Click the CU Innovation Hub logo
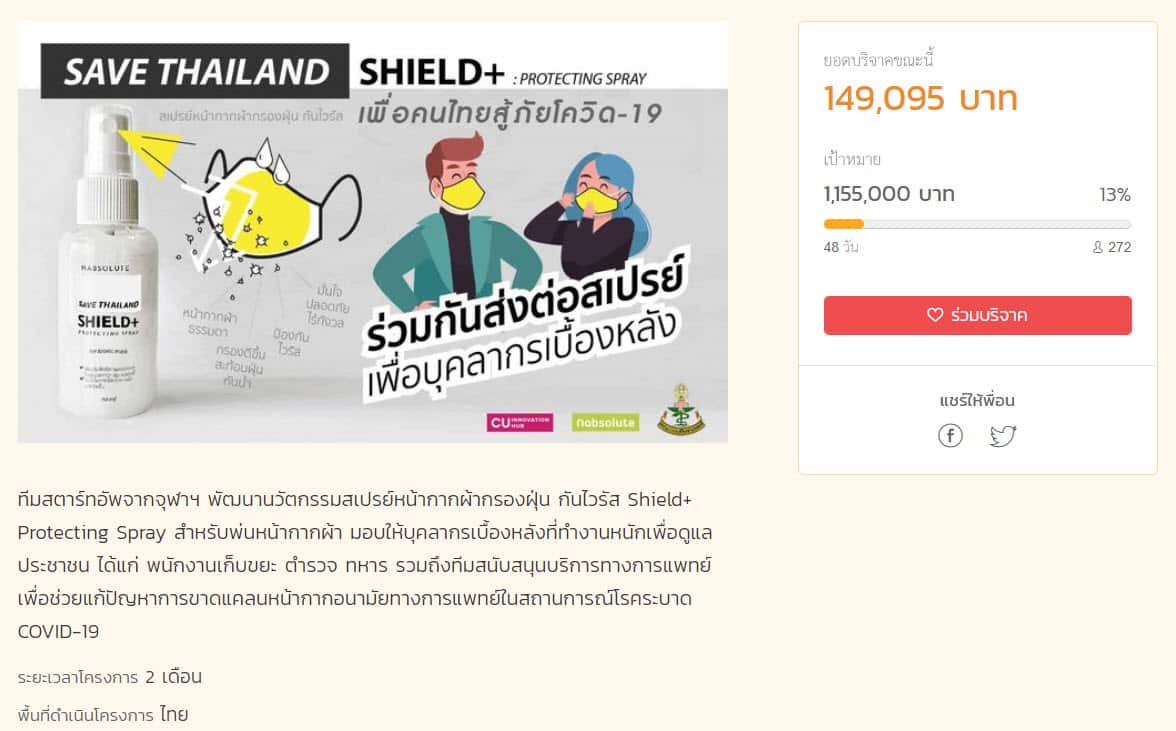Screen dimensions: 1176x731 [x=520, y=422]
